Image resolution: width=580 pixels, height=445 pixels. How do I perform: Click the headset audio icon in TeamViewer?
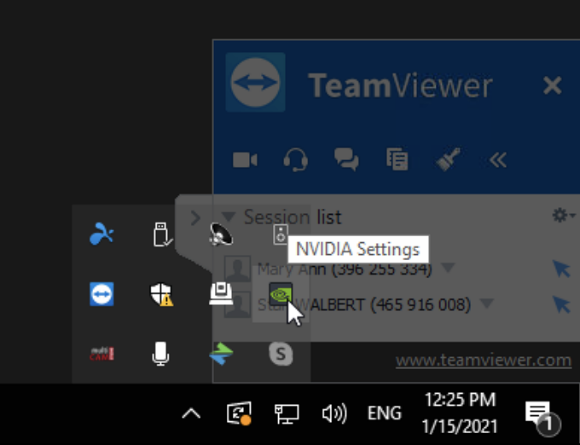click(296, 160)
